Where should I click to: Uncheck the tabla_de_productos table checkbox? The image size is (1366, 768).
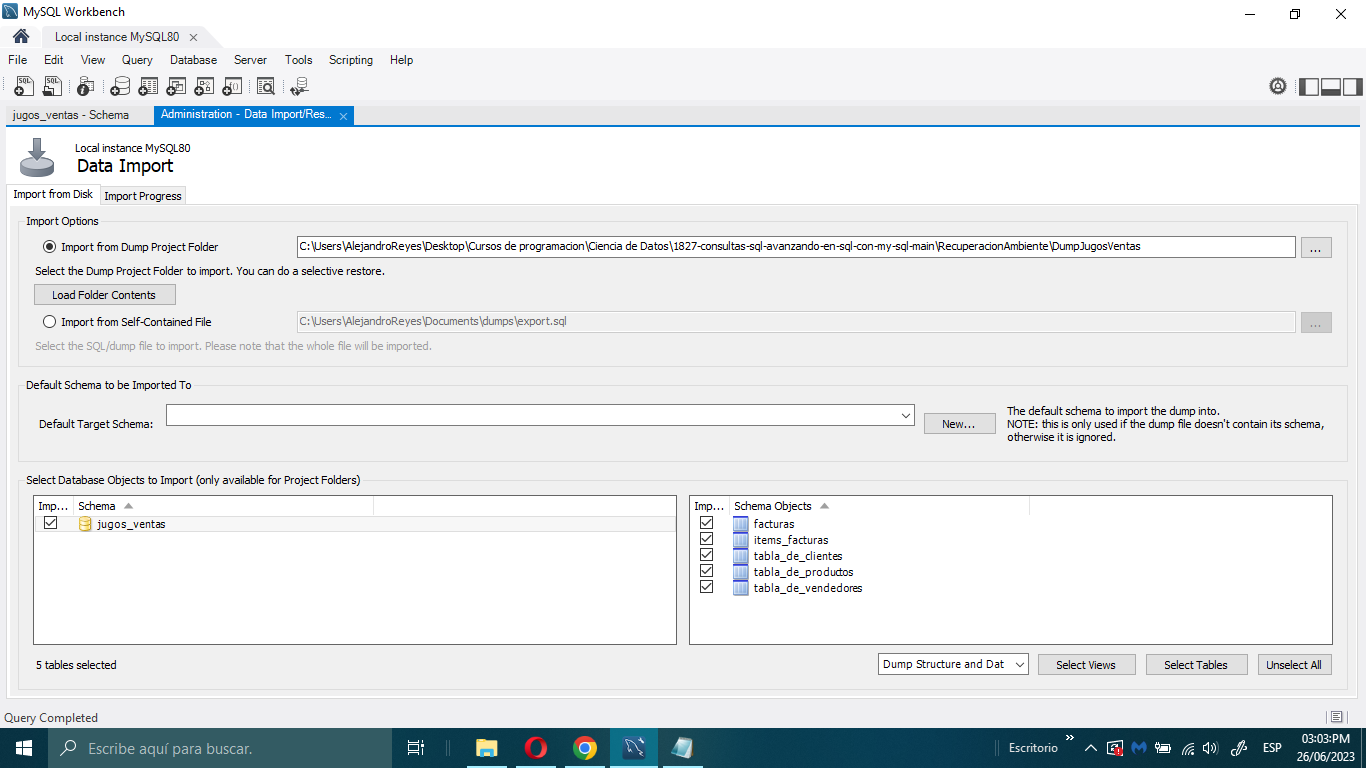tap(707, 571)
